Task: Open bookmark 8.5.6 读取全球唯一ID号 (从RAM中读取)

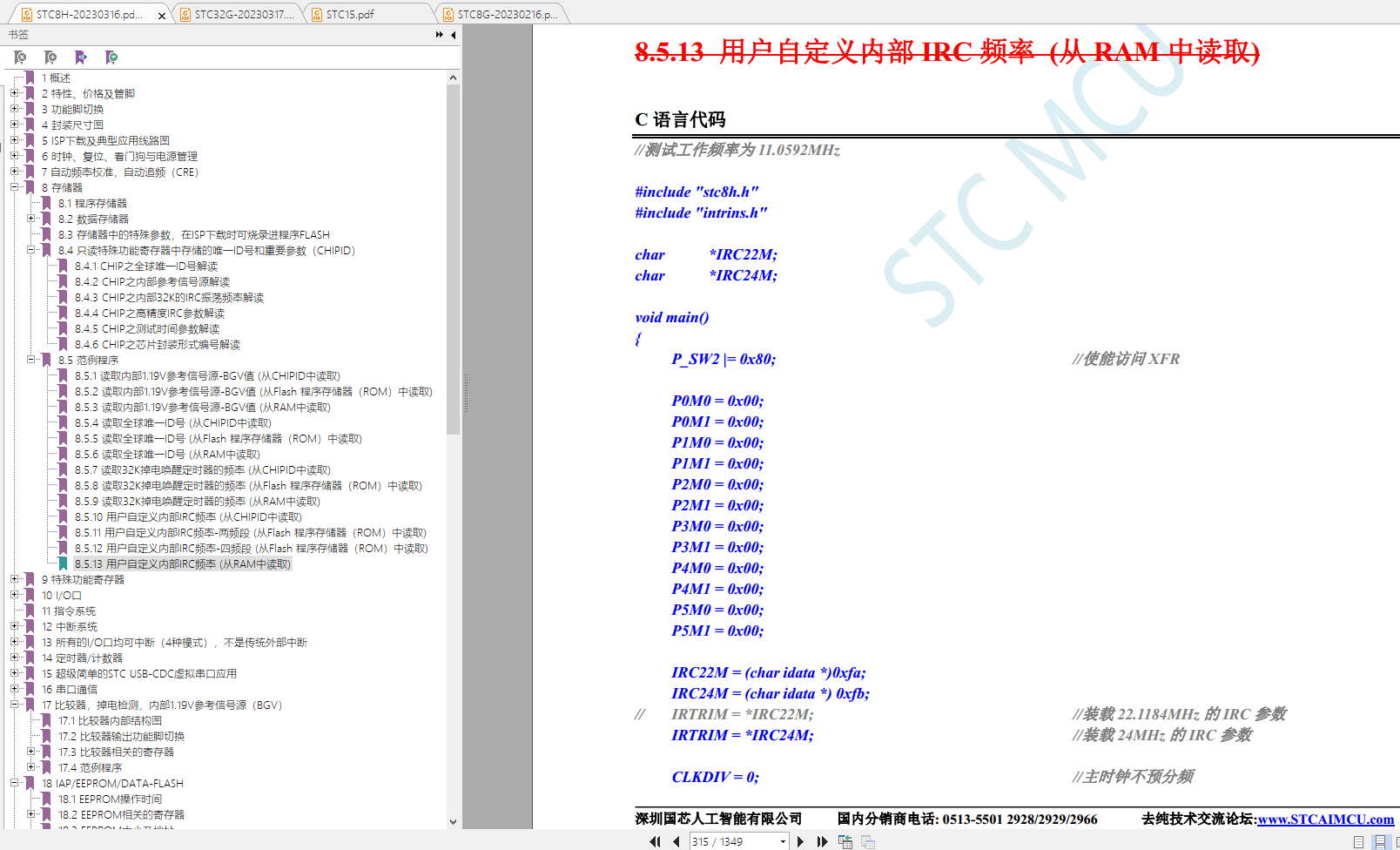Action: point(167,455)
